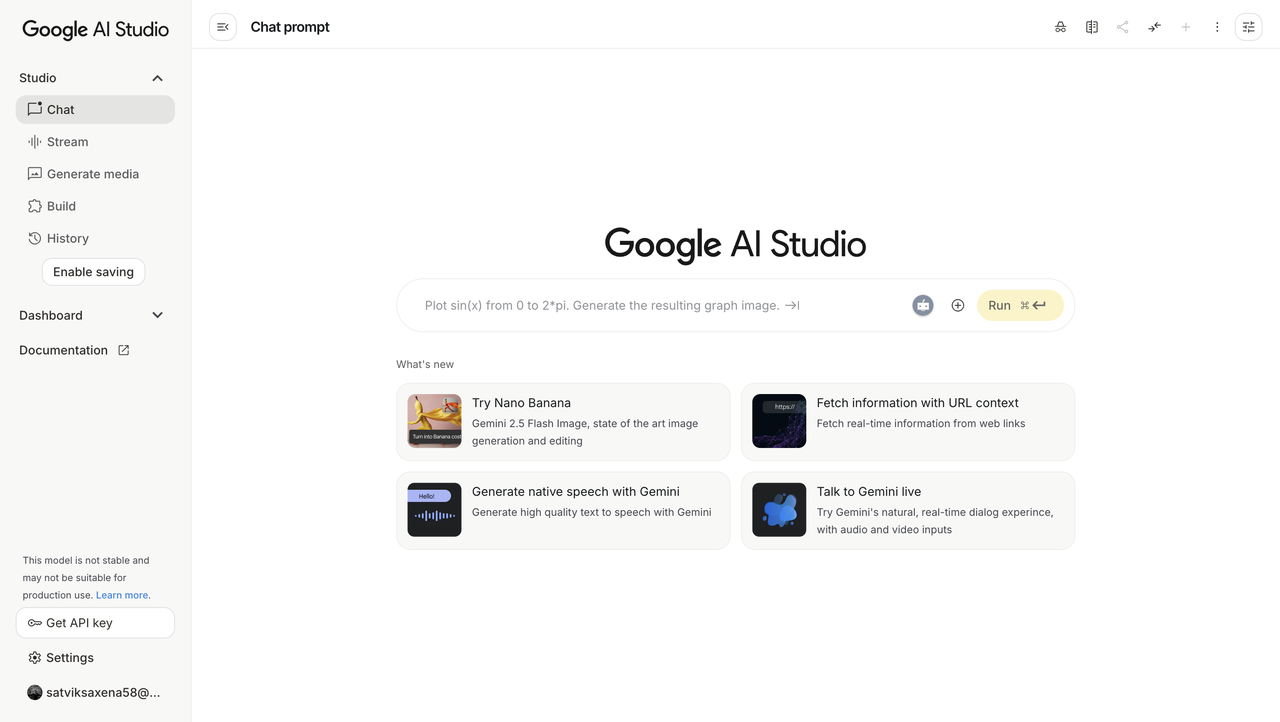Screen dimensions: 1280x722
Task: Click the share prompt icon
Action: click(1123, 27)
